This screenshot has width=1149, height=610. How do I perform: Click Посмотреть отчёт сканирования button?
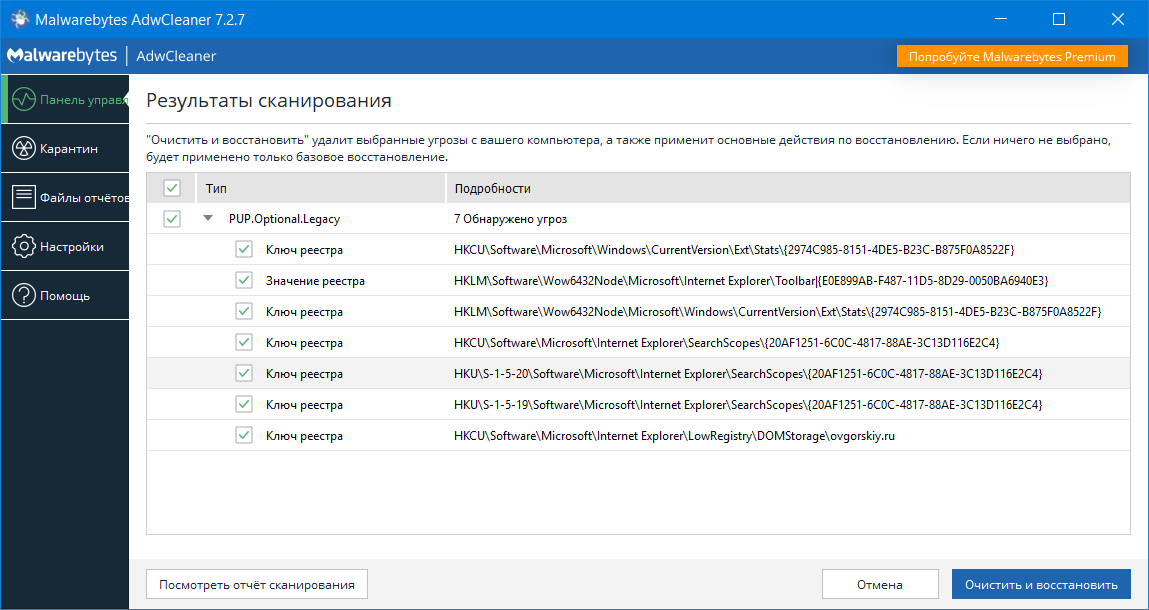256,584
